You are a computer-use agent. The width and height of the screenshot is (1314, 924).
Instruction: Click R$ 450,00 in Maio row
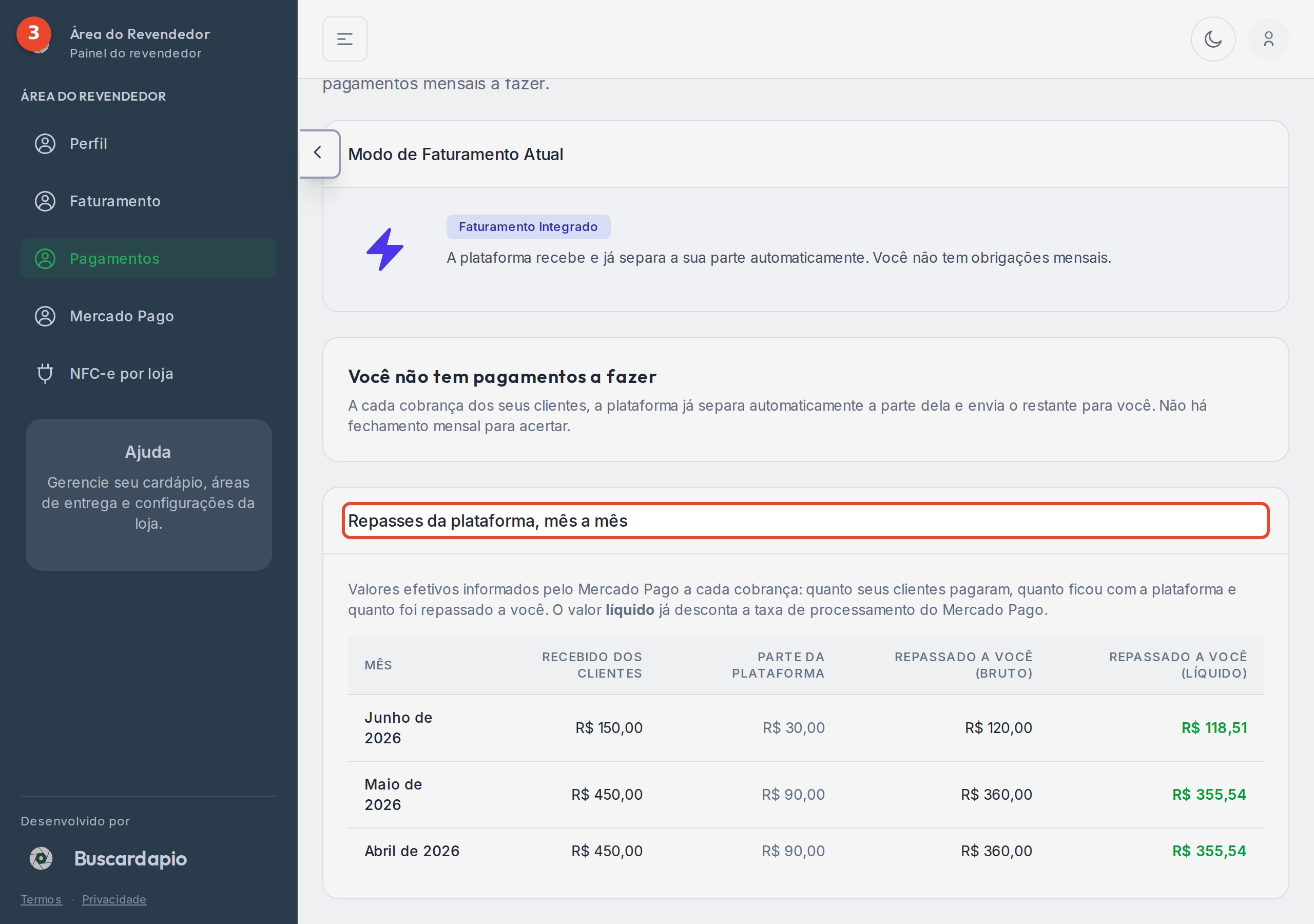(x=607, y=794)
